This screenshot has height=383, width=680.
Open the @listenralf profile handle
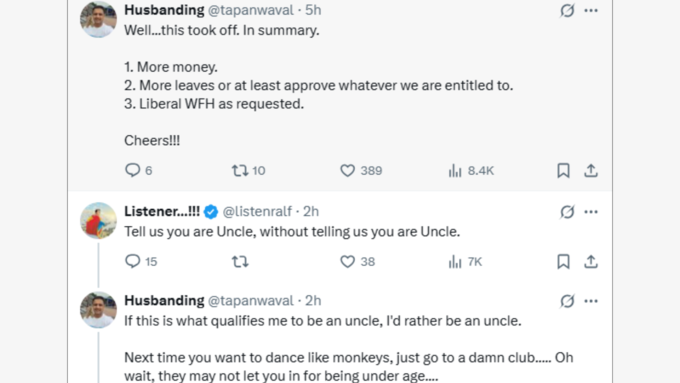[257, 211]
